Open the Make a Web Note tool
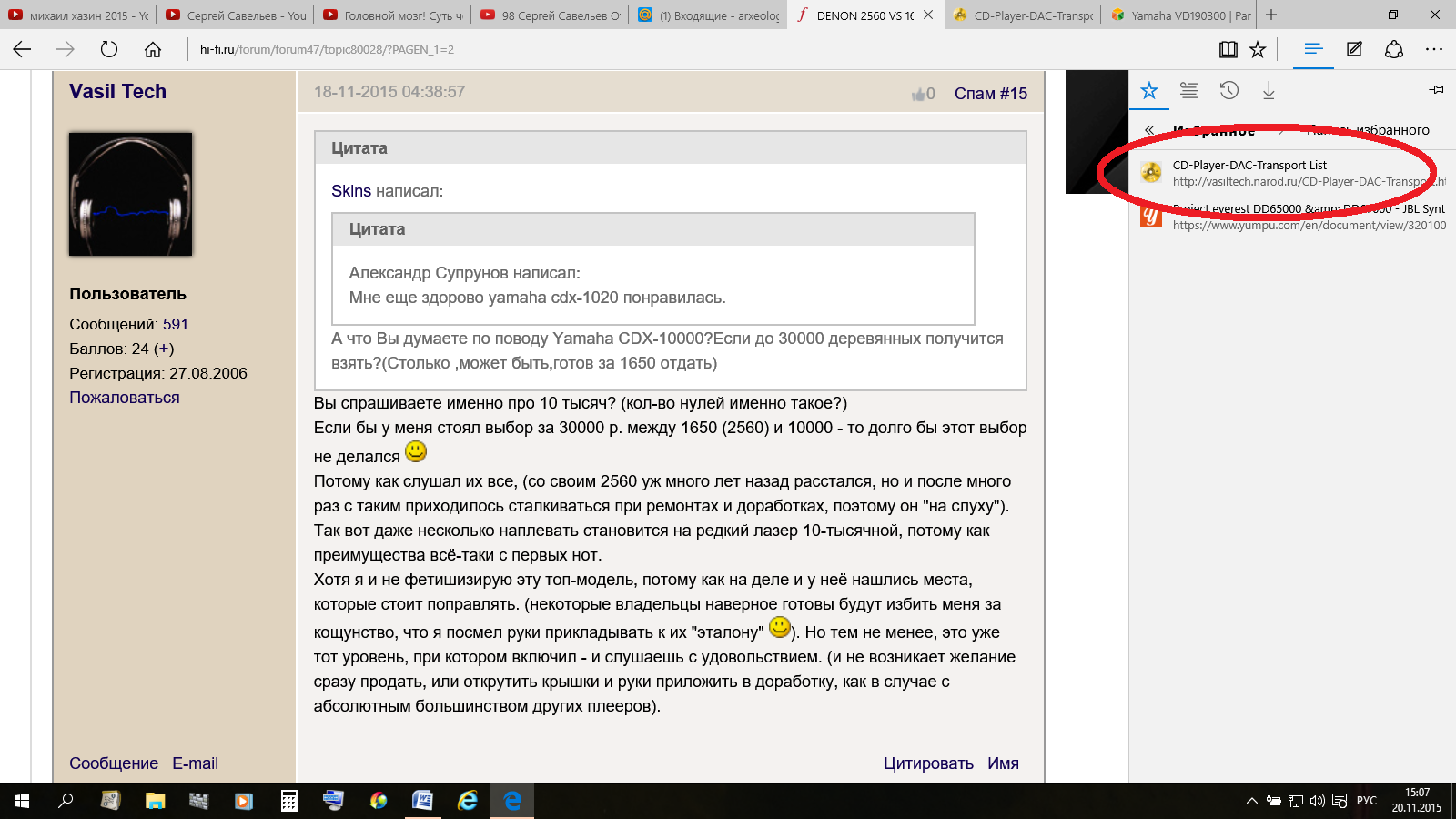Viewport: 1456px width, 819px height. click(1354, 49)
